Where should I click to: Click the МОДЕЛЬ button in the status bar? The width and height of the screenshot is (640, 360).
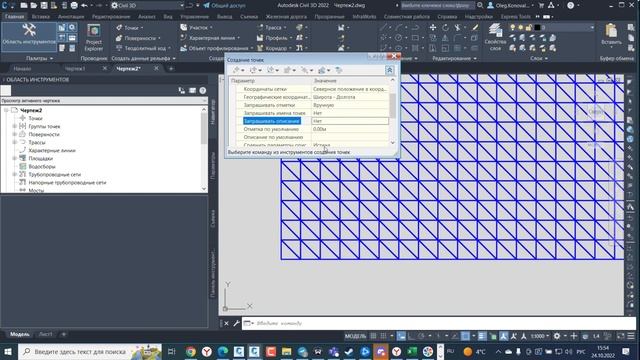click(x=356, y=336)
